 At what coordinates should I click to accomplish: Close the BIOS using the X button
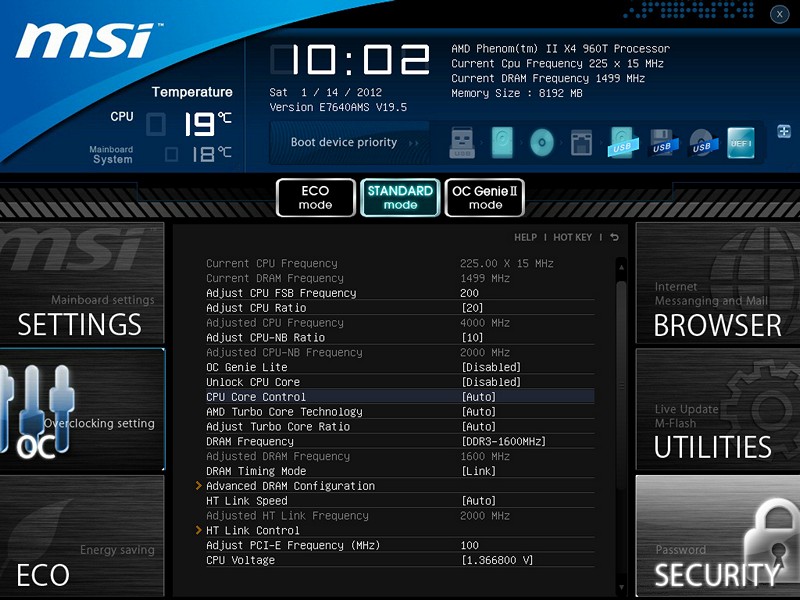(x=780, y=14)
